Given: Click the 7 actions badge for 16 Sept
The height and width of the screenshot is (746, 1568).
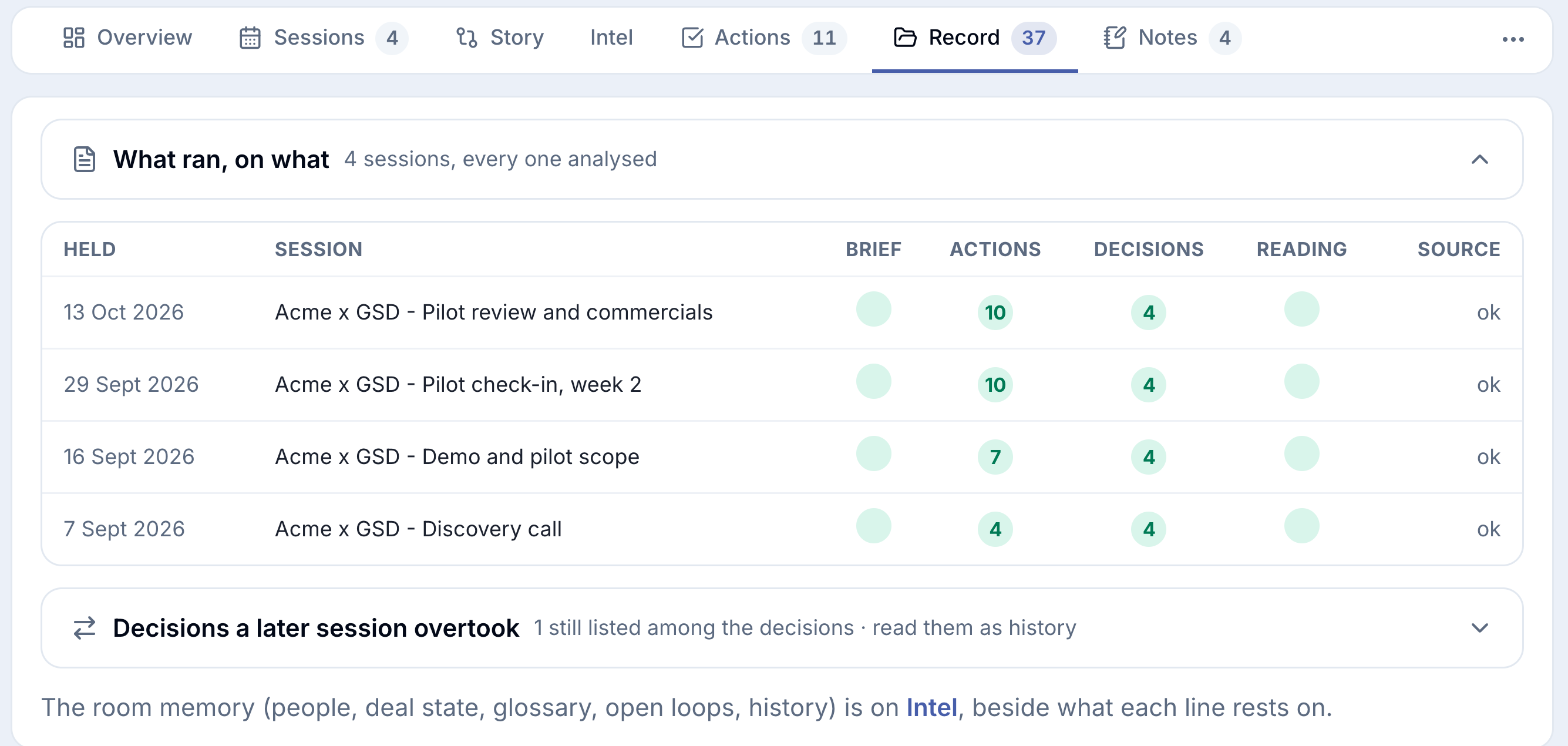Looking at the screenshot, I should click(995, 457).
